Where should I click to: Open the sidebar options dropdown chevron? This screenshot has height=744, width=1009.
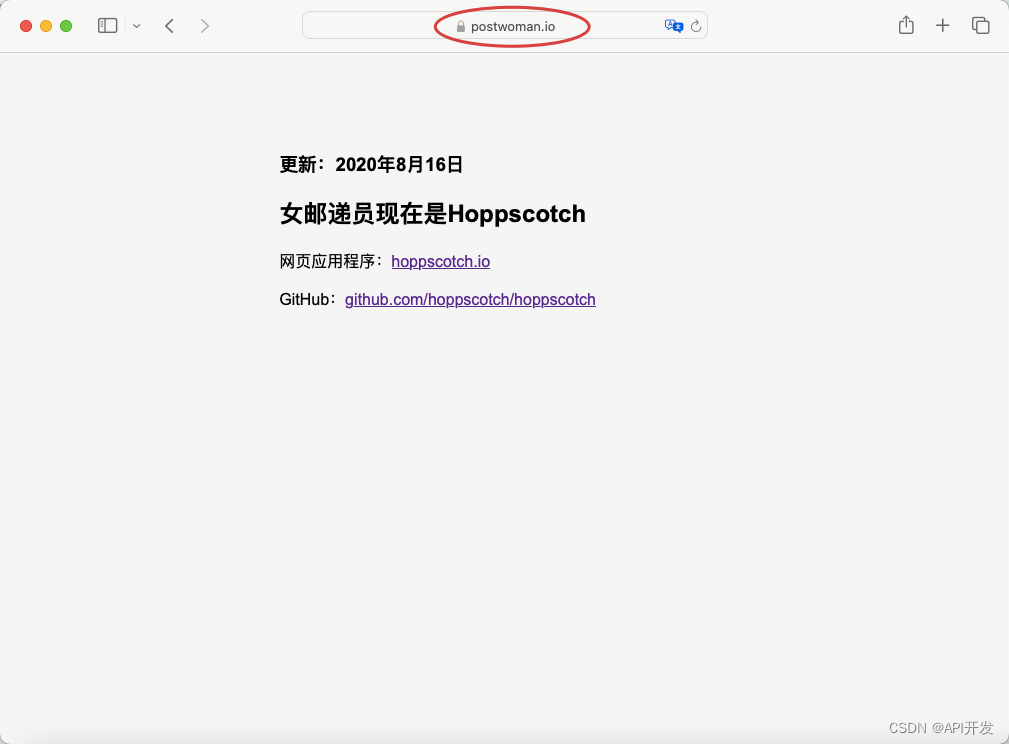pyautogui.click(x=136, y=26)
